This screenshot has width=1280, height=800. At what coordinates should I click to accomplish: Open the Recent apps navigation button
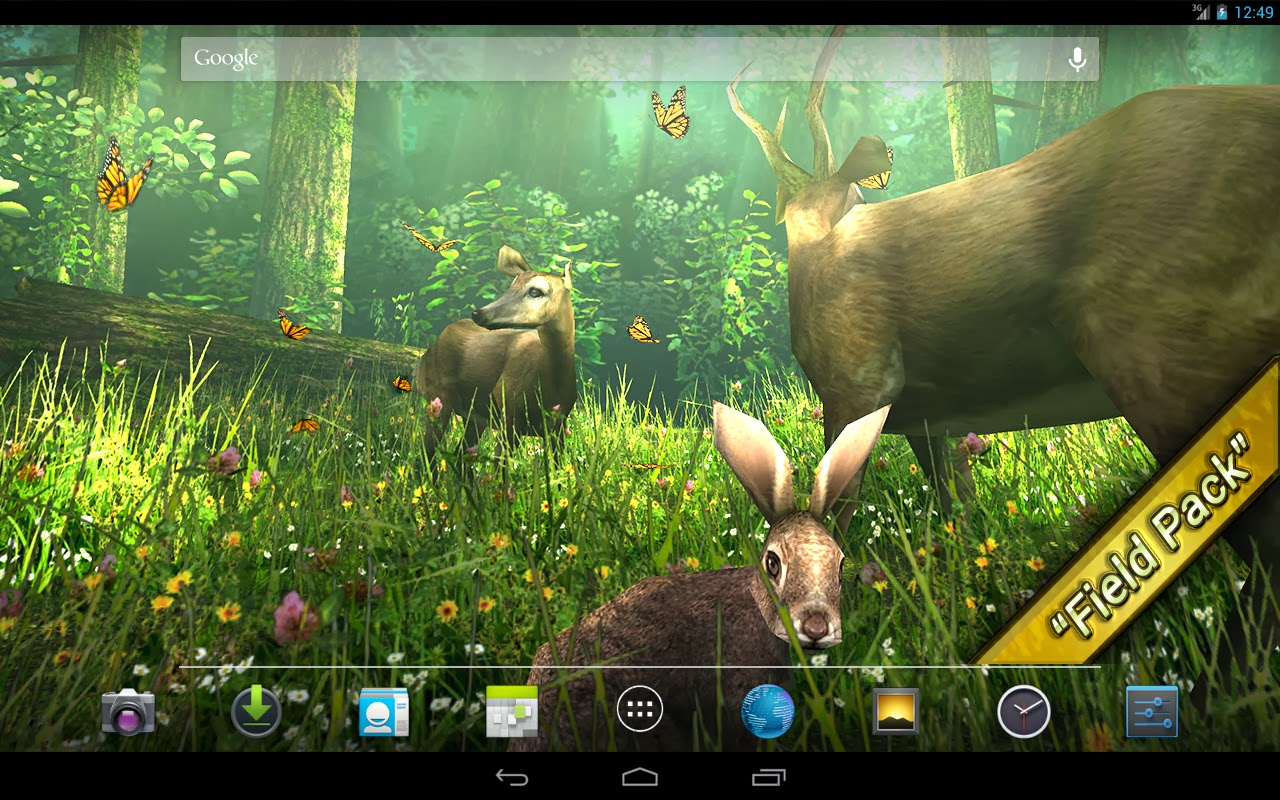[768, 777]
